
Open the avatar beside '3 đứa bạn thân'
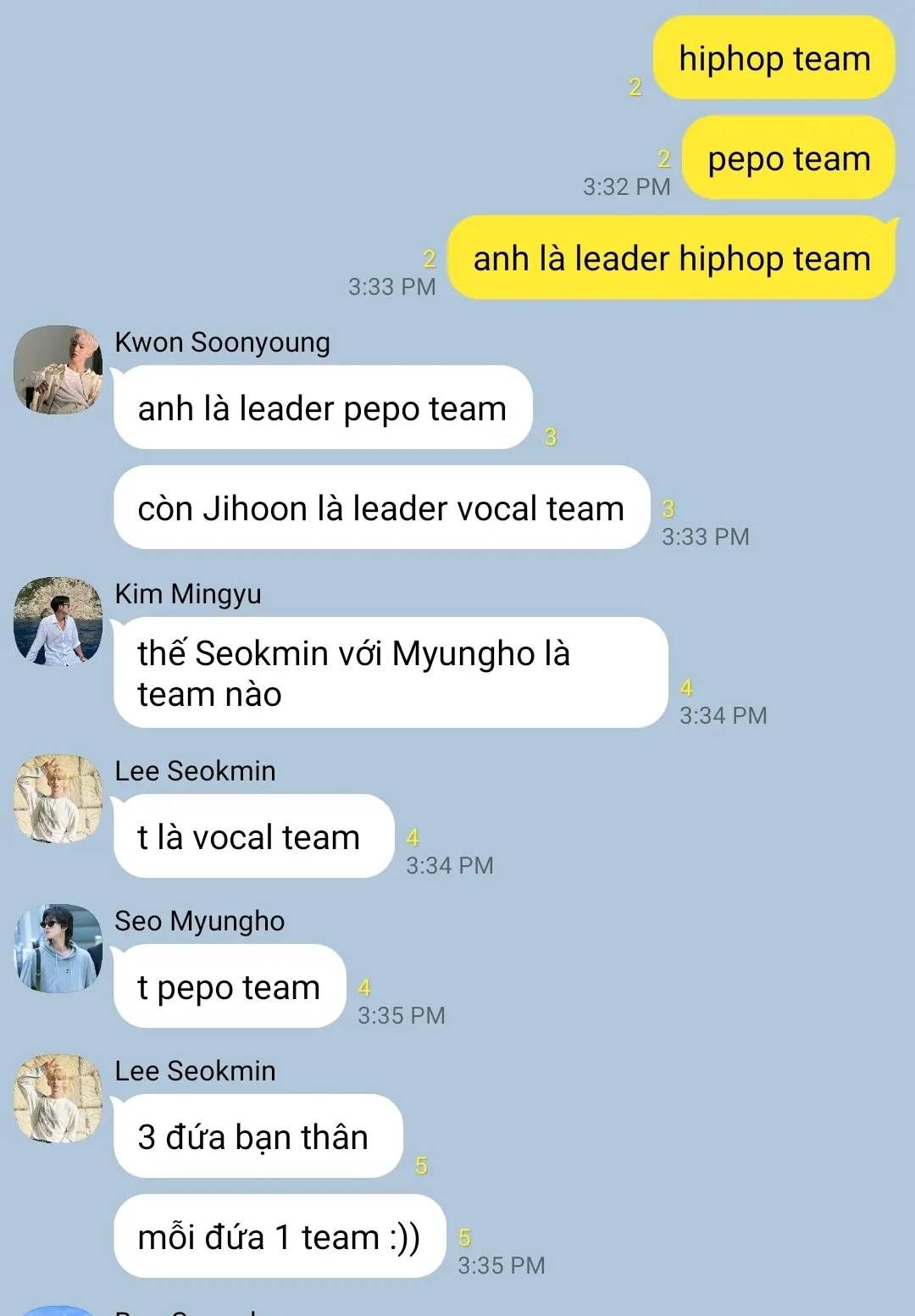58,1098
